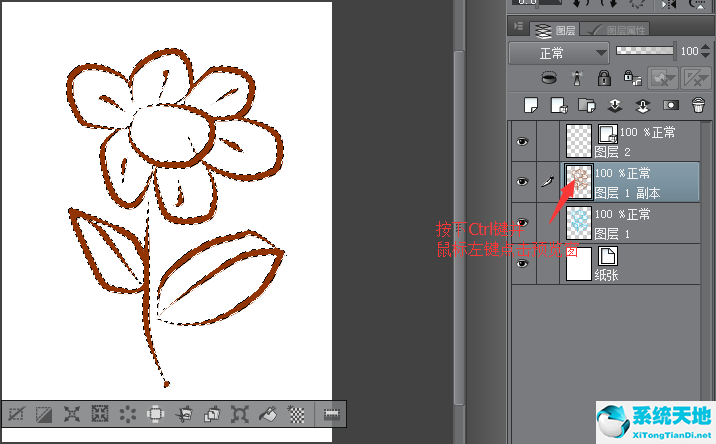Click thumbnail of 图层 1 副本

point(579,182)
